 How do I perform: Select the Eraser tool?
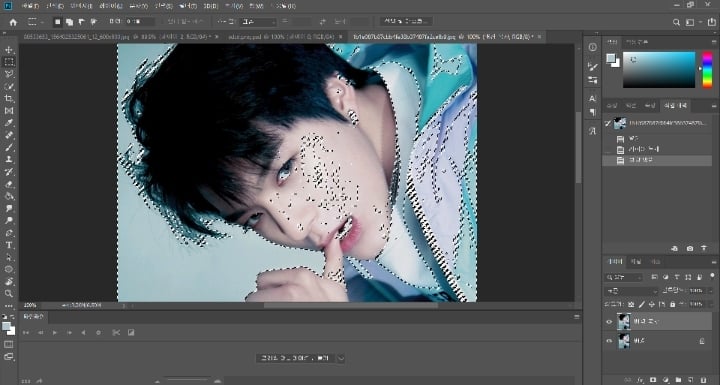click(9, 184)
